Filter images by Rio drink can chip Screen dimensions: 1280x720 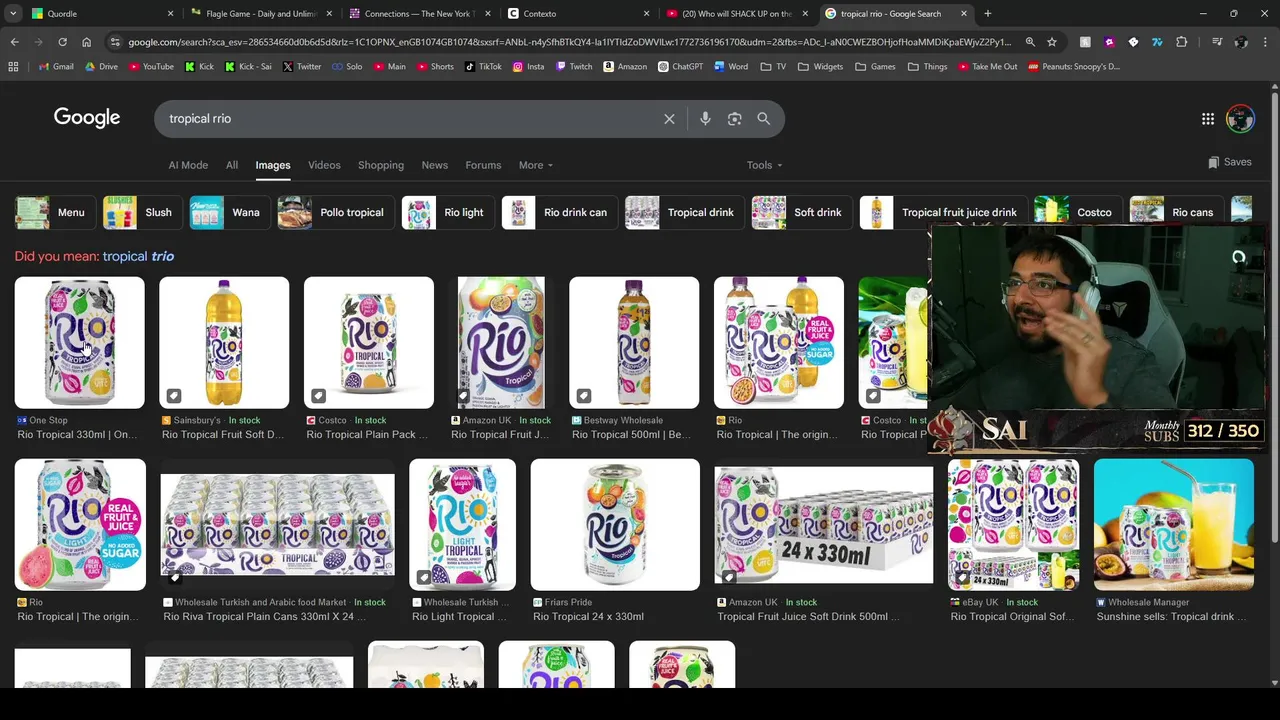559,212
